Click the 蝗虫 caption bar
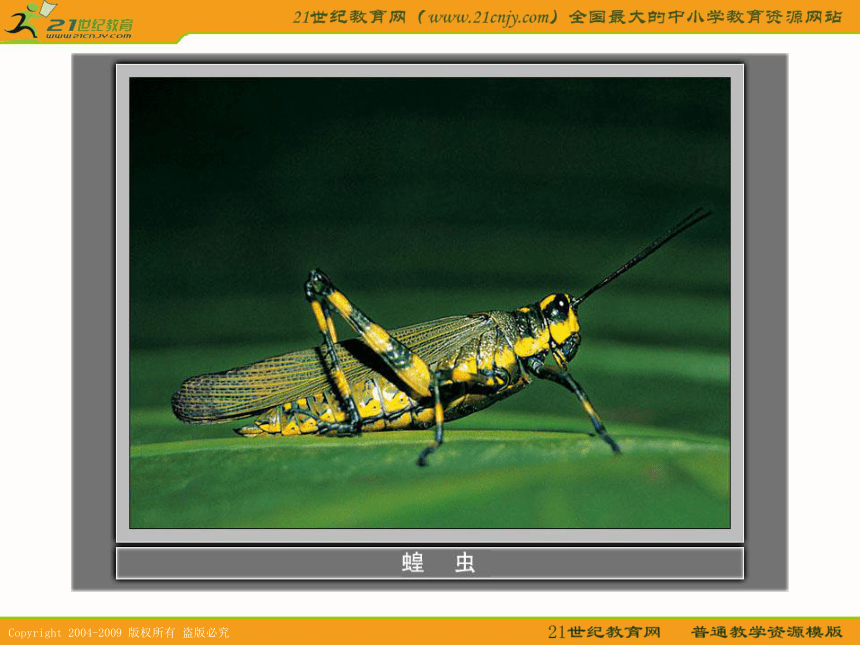 tap(429, 563)
